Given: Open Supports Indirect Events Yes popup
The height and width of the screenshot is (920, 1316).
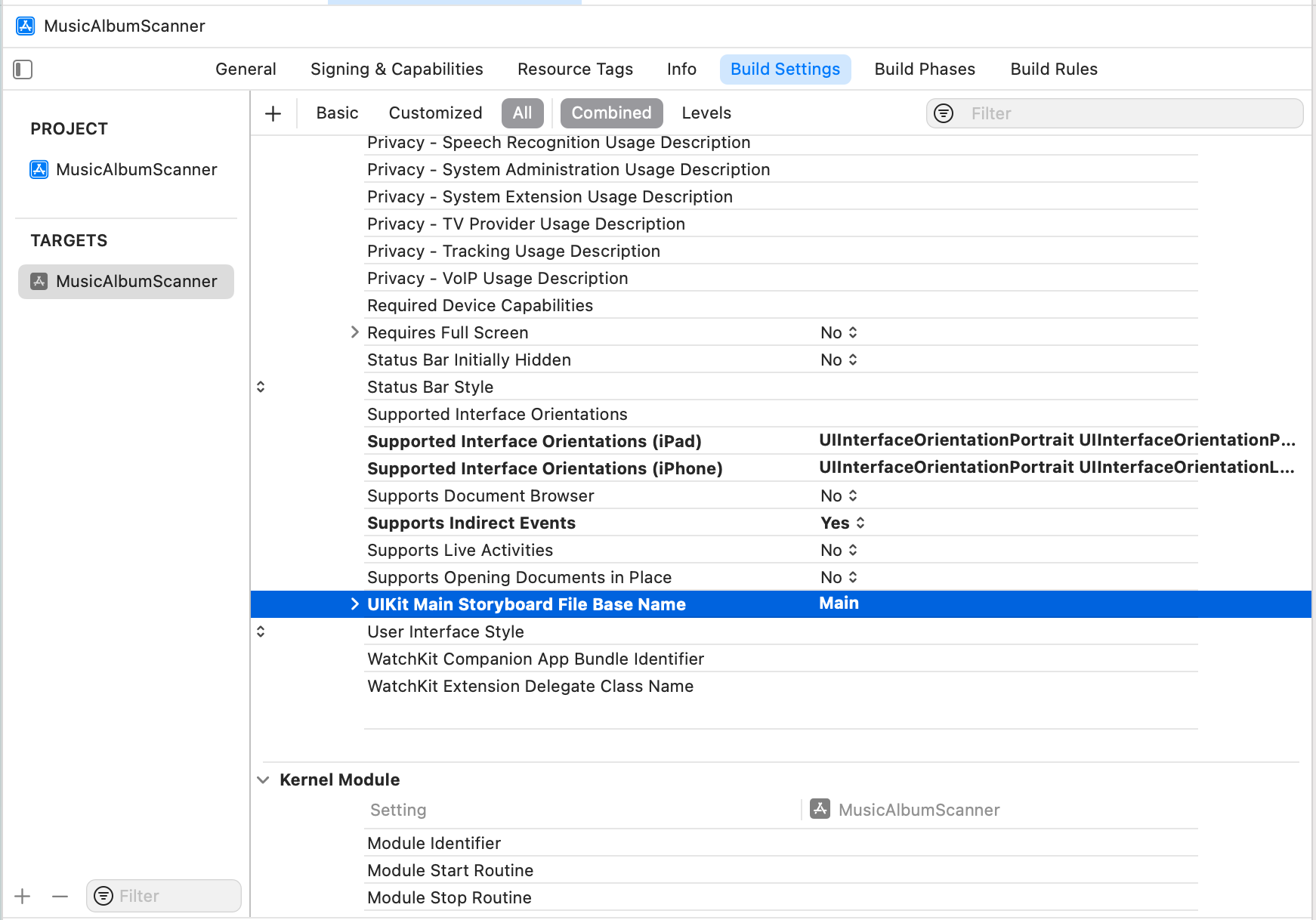Looking at the screenshot, I should 842,523.
